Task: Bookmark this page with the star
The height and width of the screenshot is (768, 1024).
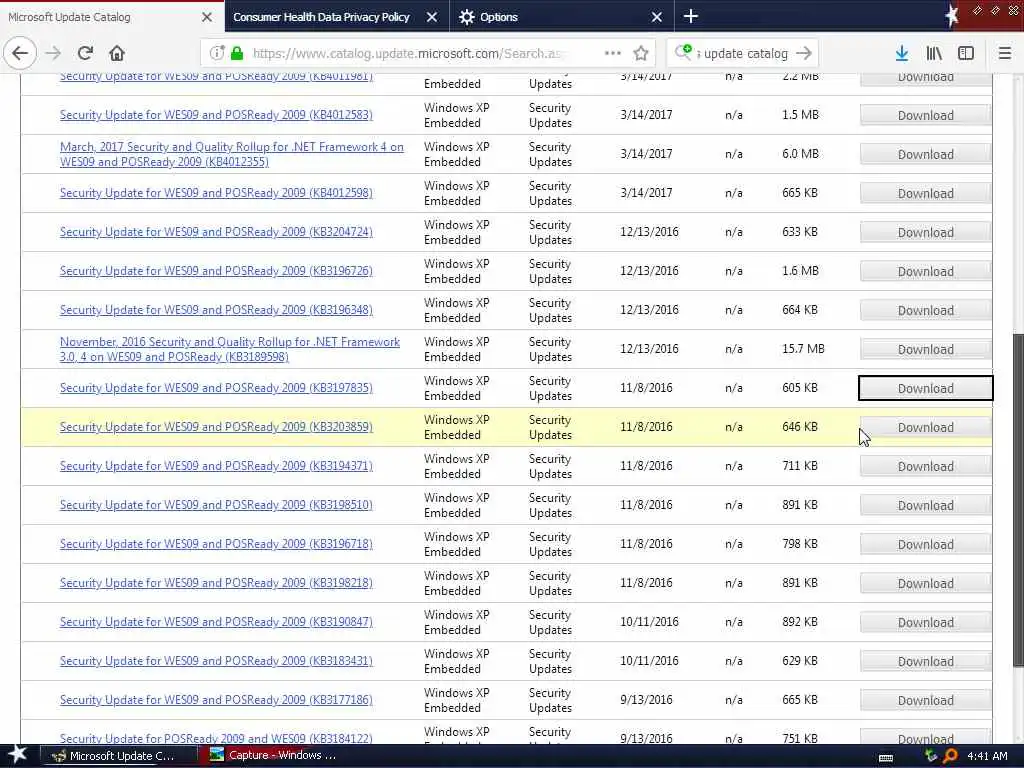Action: point(641,54)
